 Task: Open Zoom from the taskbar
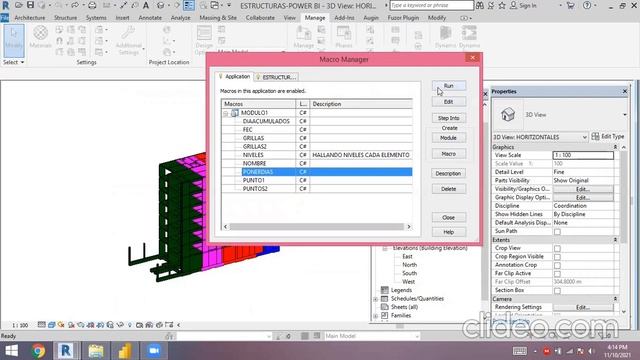(x=154, y=351)
